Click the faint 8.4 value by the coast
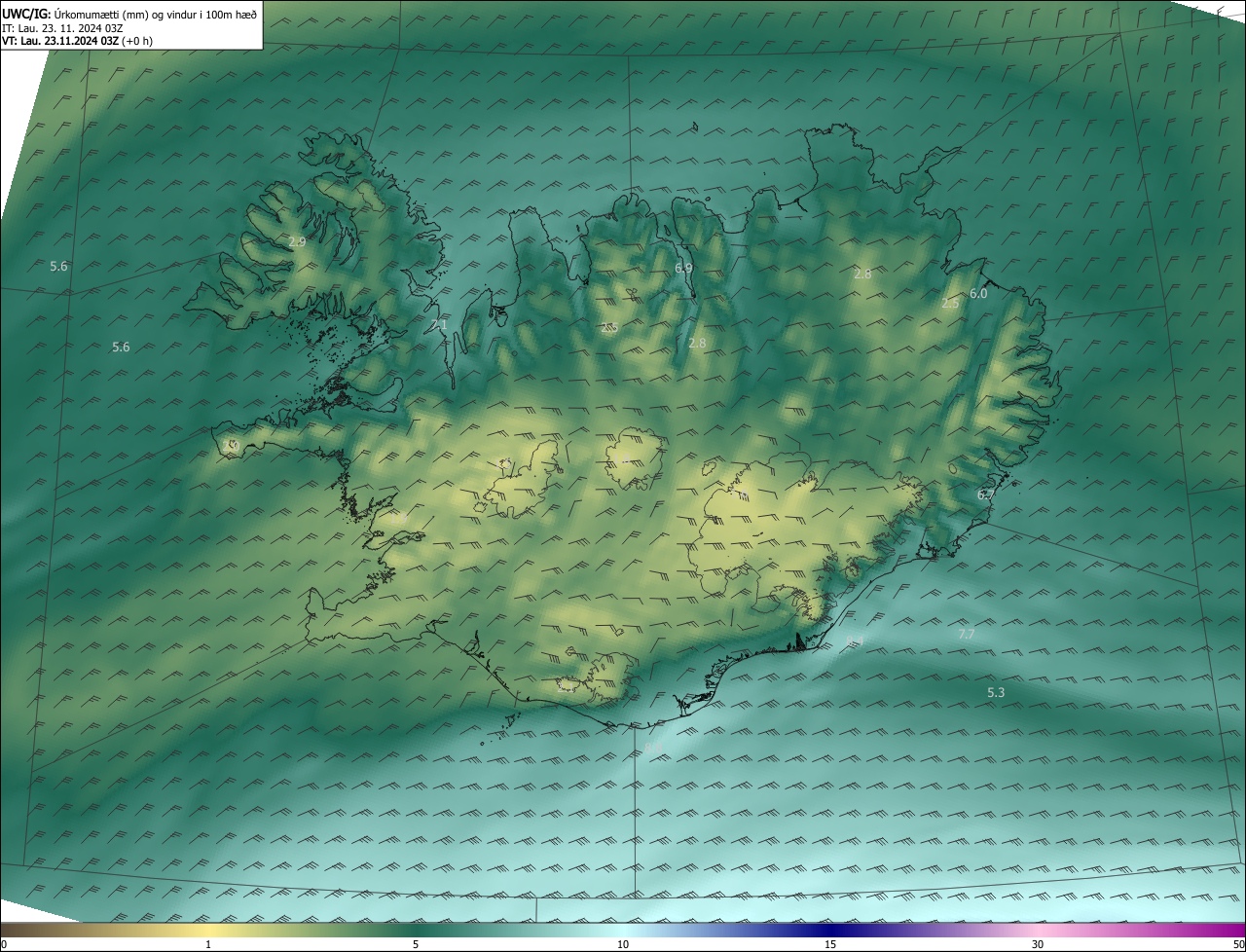This screenshot has height=952, width=1246. coord(855,640)
